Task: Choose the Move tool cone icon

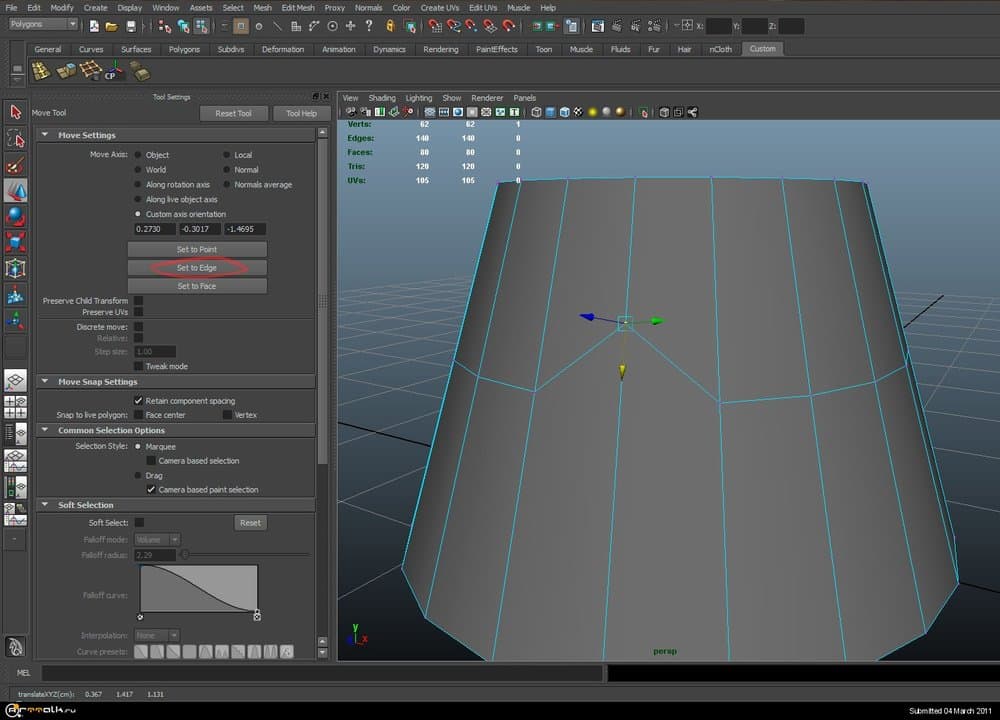Action: 15,191
